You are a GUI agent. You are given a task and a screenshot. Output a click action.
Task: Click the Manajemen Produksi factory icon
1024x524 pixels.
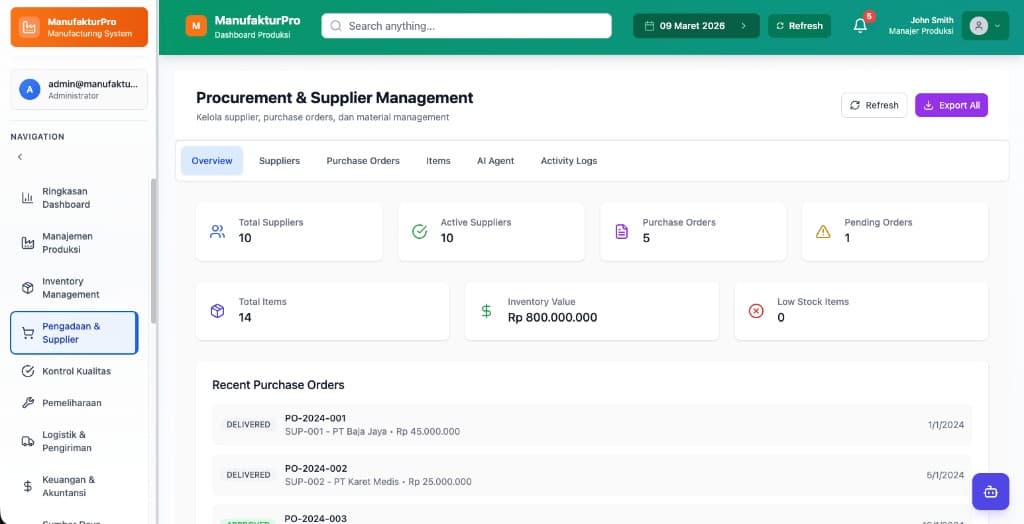[x=28, y=243]
